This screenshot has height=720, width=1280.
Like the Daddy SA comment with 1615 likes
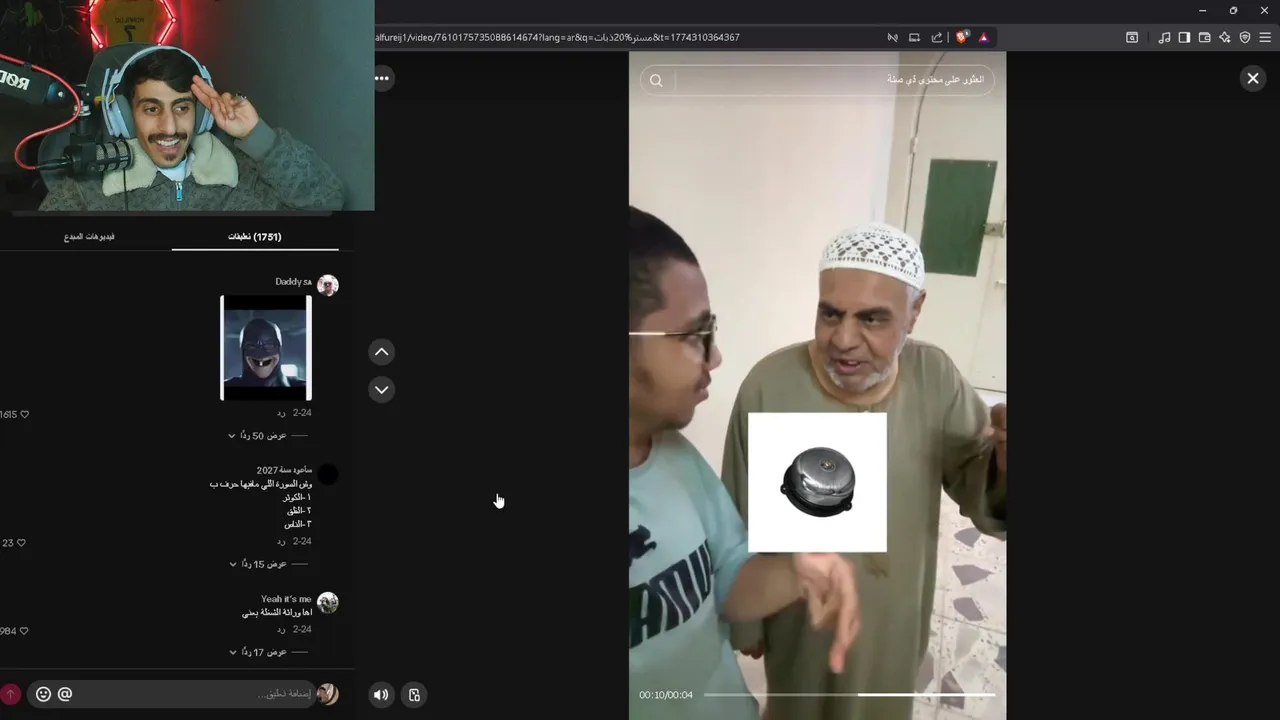24,414
